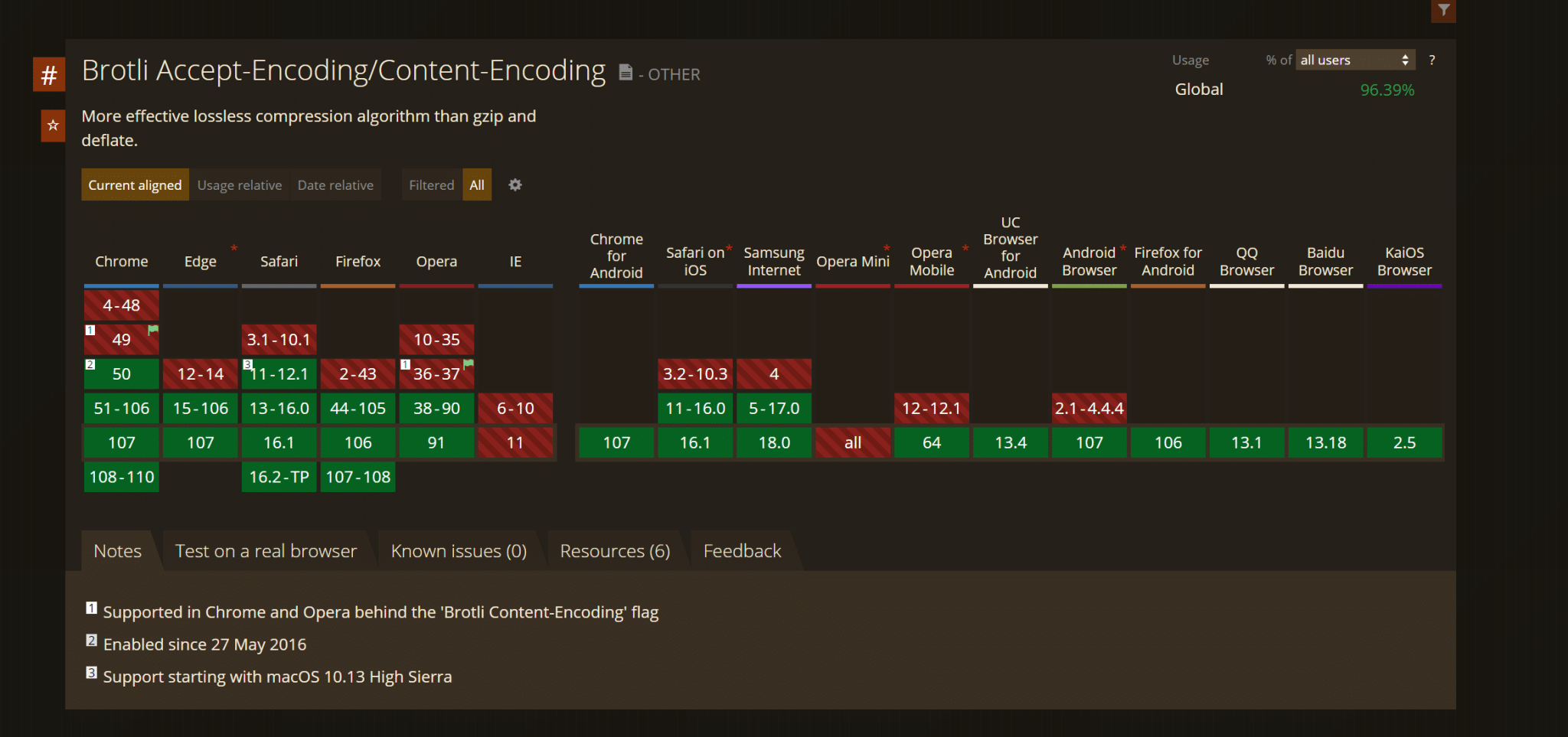Click the red Opera Mini 'all' cell
This screenshot has height=737, width=1568.
tap(853, 443)
